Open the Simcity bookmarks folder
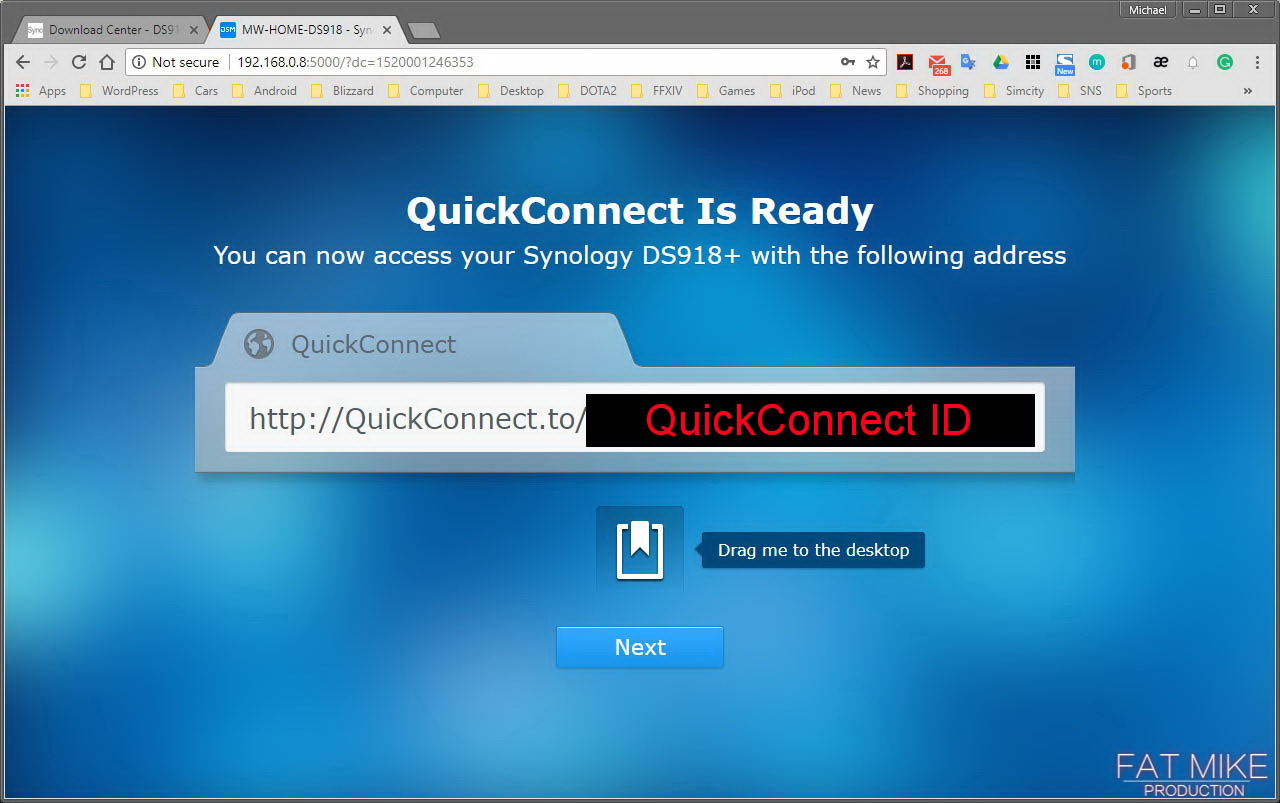Image resolution: width=1280 pixels, height=803 pixels. tap(1014, 90)
